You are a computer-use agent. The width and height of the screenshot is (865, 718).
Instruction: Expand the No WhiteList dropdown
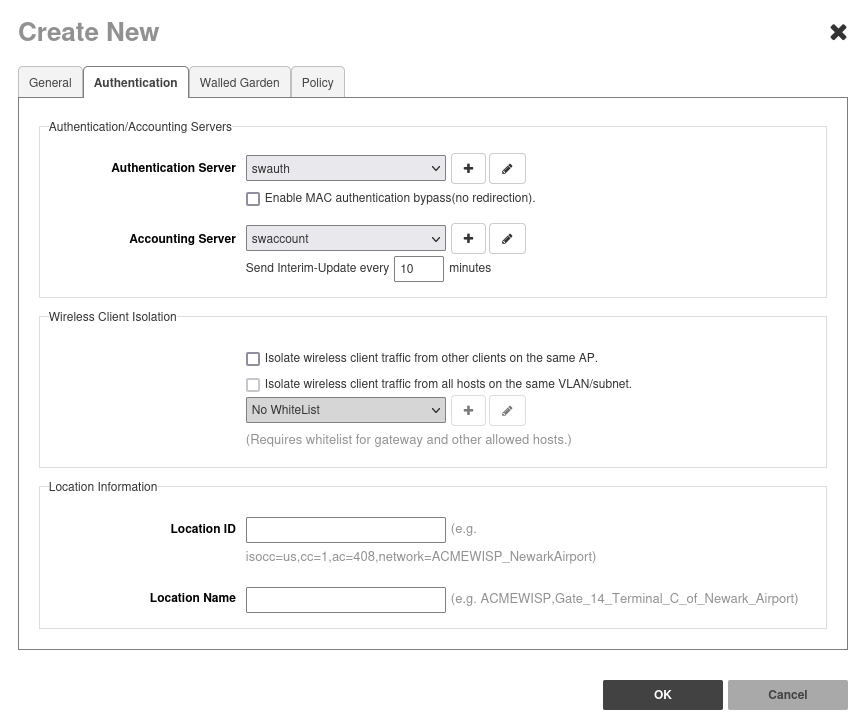coord(345,410)
